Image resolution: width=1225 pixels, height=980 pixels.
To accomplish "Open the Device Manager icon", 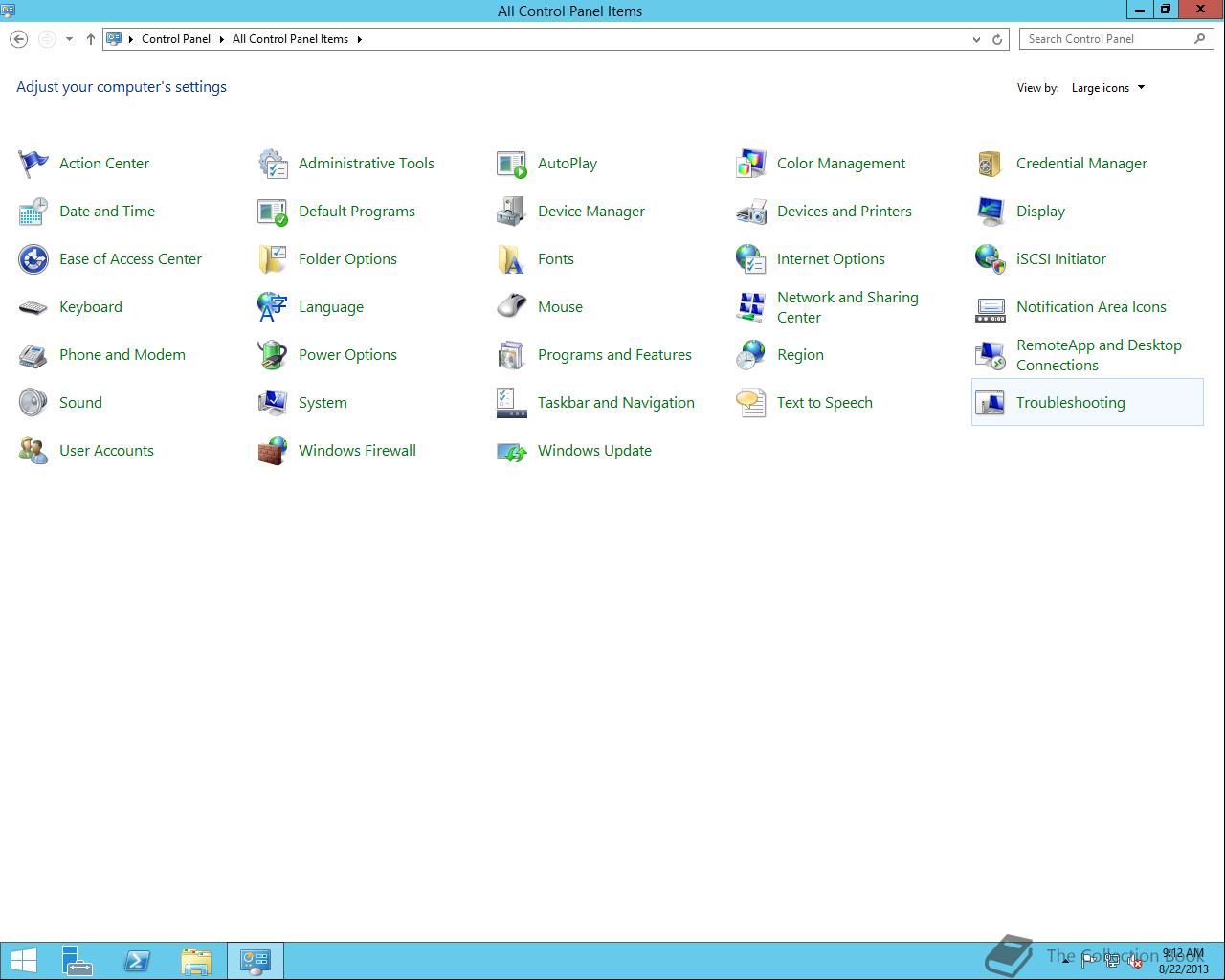I will (x=512, y=212).
